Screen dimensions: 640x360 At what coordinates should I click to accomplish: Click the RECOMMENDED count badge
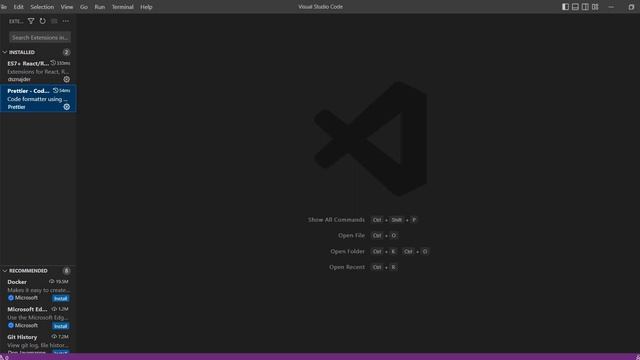coord(67,271)
